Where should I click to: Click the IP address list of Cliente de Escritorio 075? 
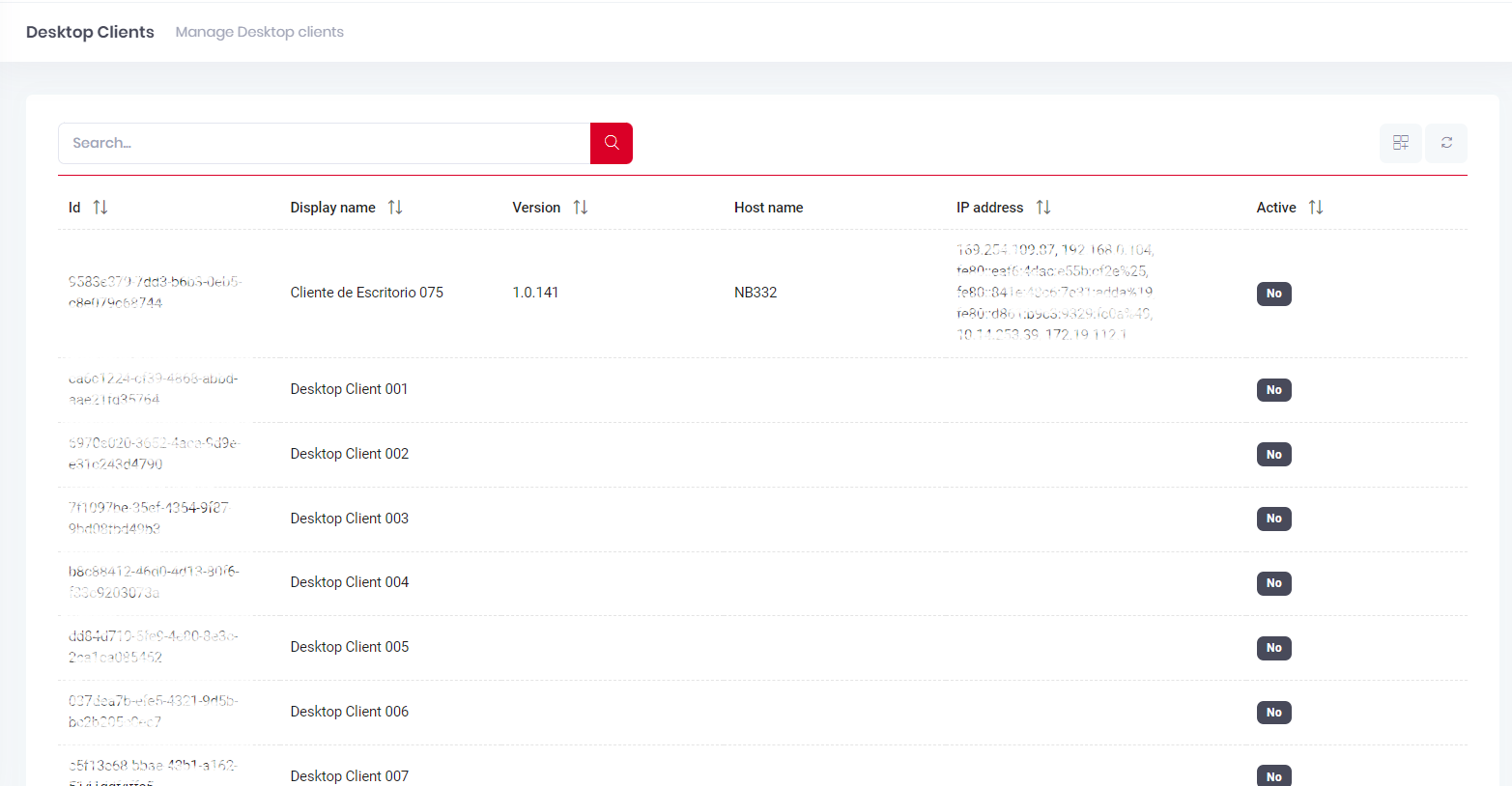coord(1055,293)
